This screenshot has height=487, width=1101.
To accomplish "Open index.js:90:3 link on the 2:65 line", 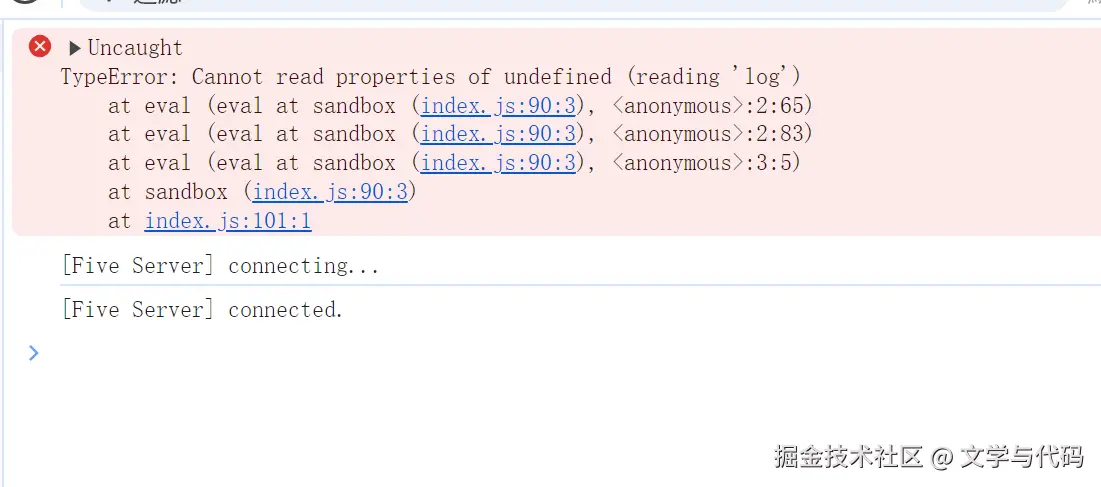I will [x=499, y=106].
